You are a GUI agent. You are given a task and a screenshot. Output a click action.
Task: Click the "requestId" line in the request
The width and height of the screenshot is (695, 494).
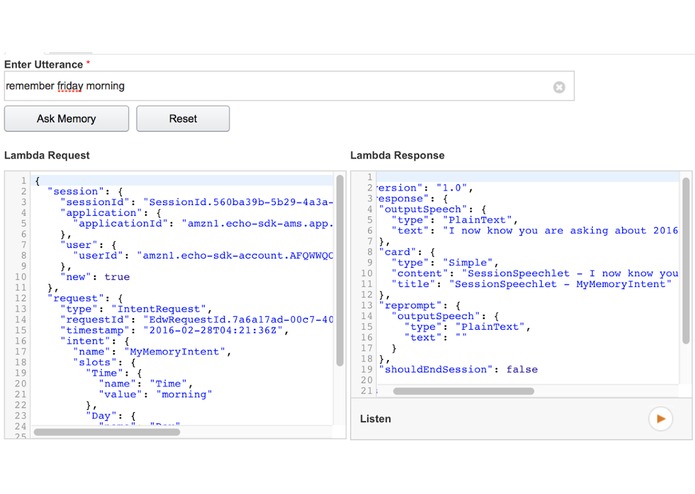(x=197, y=319)
